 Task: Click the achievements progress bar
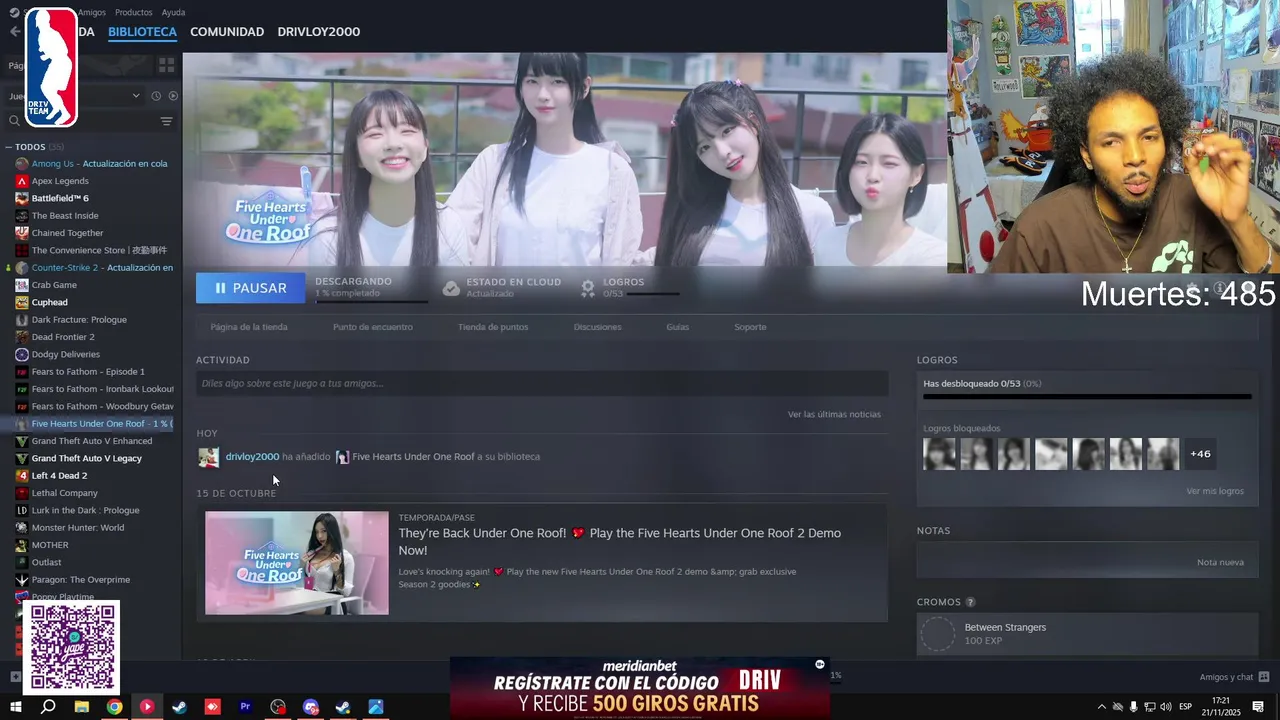click(1087, 397)
